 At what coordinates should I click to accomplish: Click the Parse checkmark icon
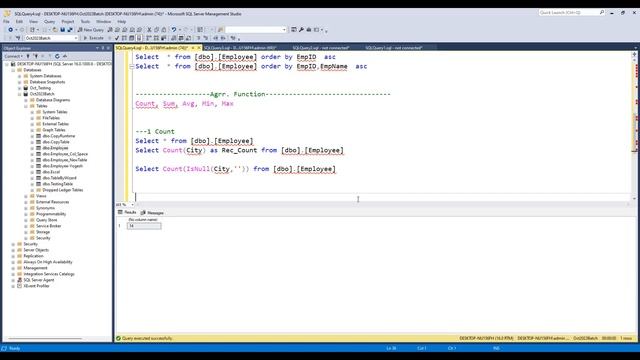(117, 38)
